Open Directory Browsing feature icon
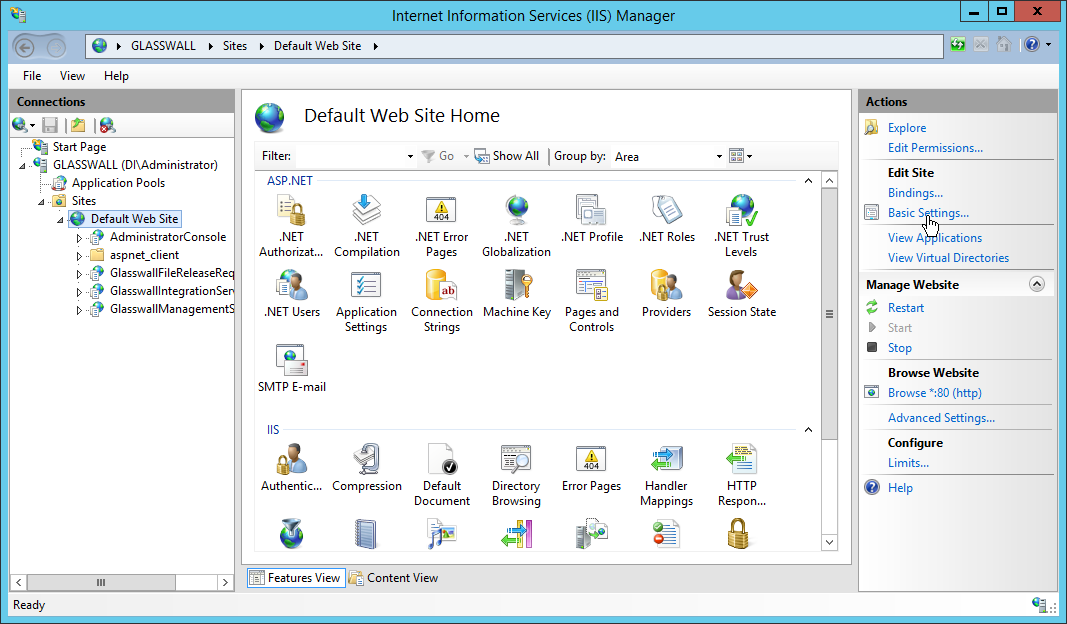Screen dimensions: 1067x624 [516, 461]
